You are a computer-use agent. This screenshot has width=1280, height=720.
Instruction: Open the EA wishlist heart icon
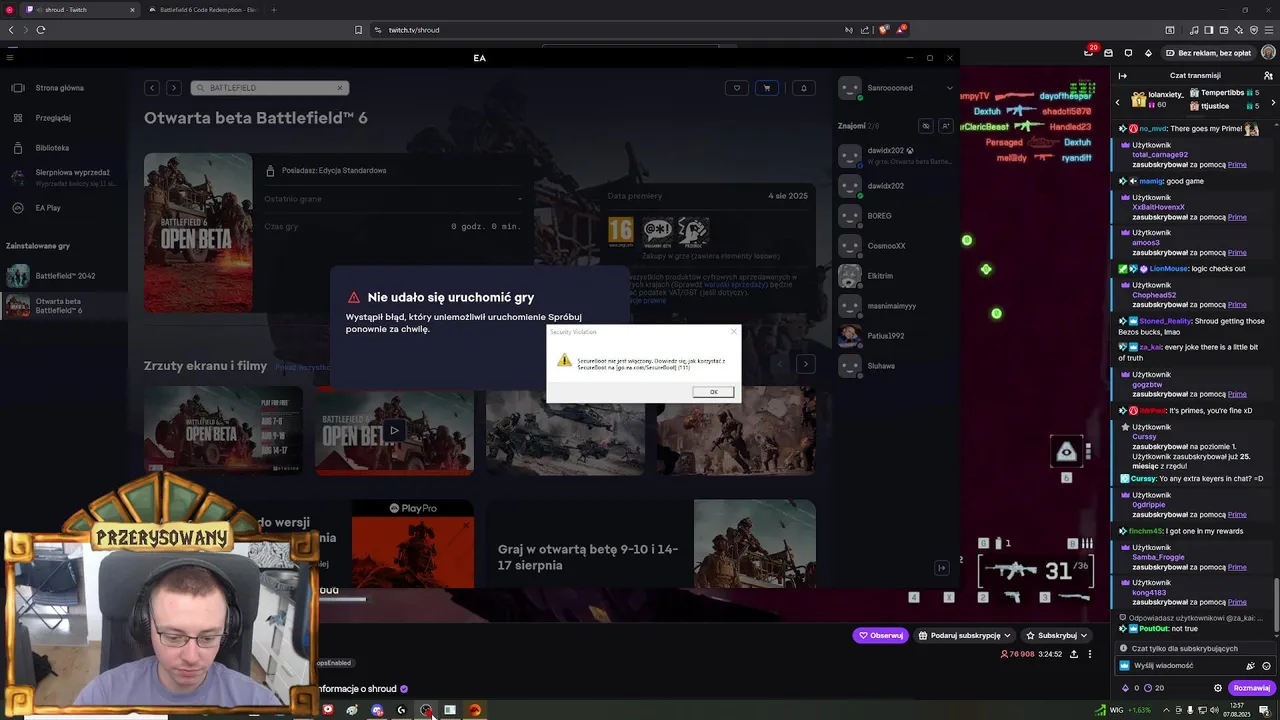tap(737, 88)
